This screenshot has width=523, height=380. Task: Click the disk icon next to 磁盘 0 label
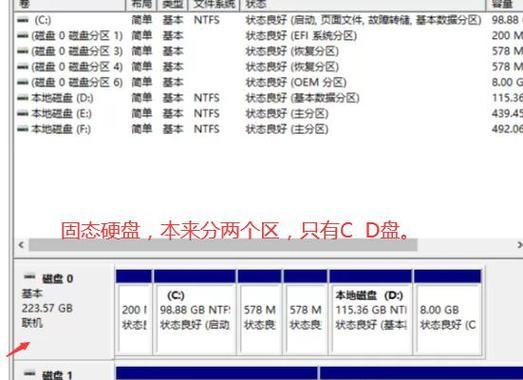click(30, 277)
